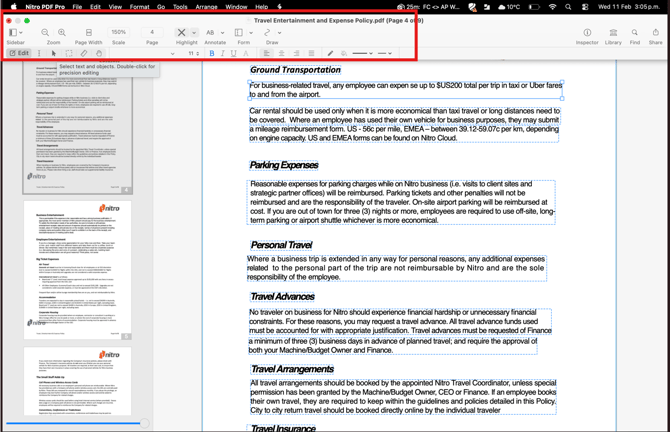Fit document to Page Width
The image size is (670, 432).
coord(89,32)
